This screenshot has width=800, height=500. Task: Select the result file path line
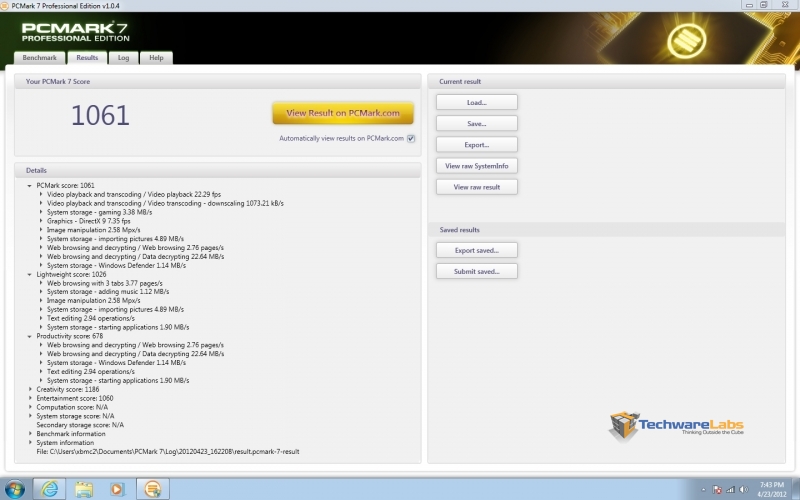[x=168, y=452]
